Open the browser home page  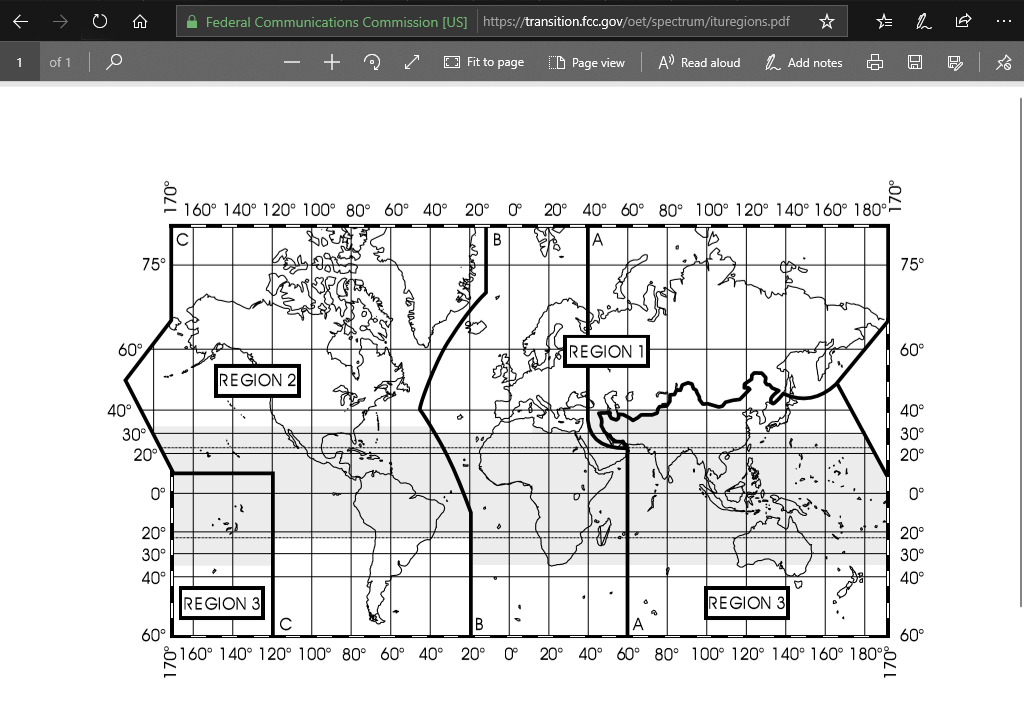(140, 22)
